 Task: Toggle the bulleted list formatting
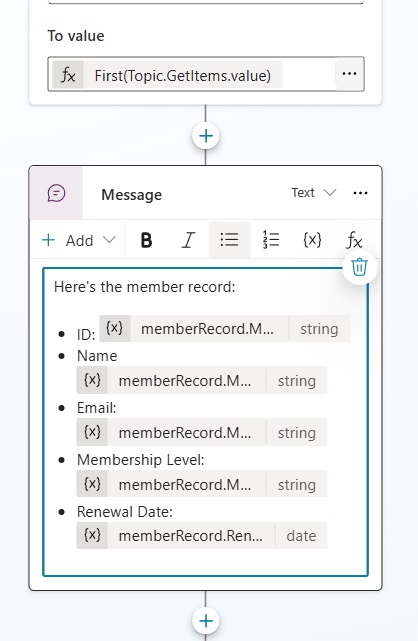point(229,240)
